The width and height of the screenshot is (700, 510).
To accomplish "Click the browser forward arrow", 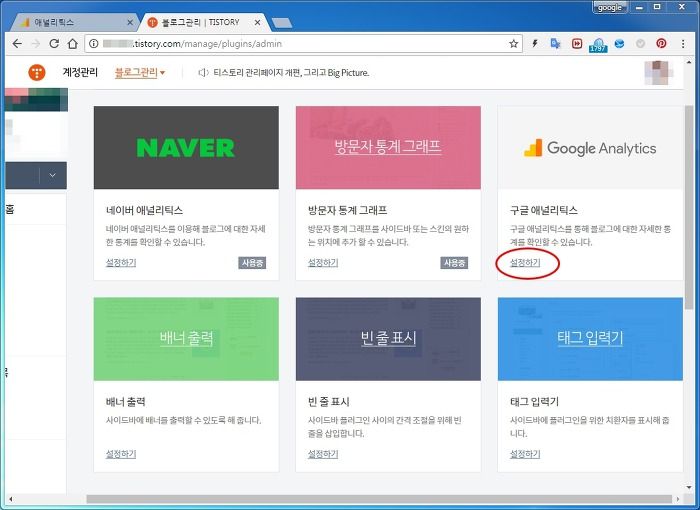I will point(36,43).
